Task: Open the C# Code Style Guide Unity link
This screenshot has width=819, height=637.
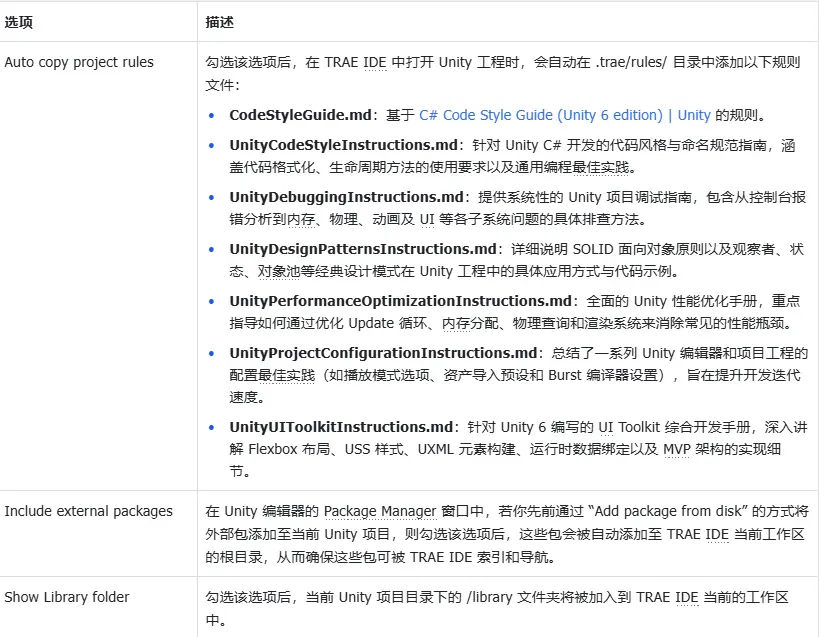Action: click(565, 115)
